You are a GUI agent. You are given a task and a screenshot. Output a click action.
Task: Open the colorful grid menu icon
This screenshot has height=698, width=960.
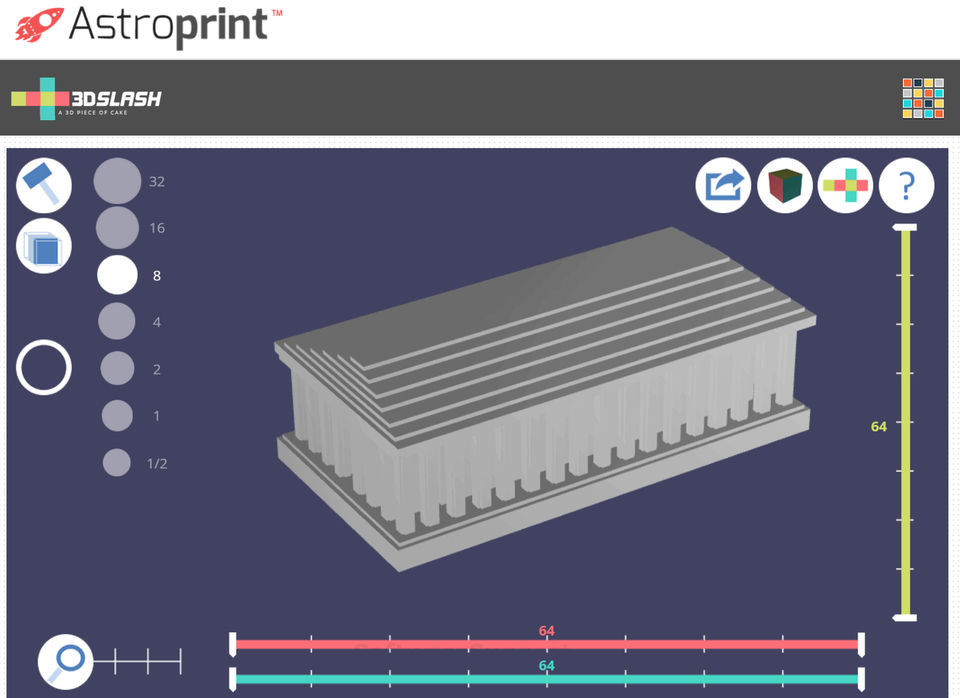[923, 98]
